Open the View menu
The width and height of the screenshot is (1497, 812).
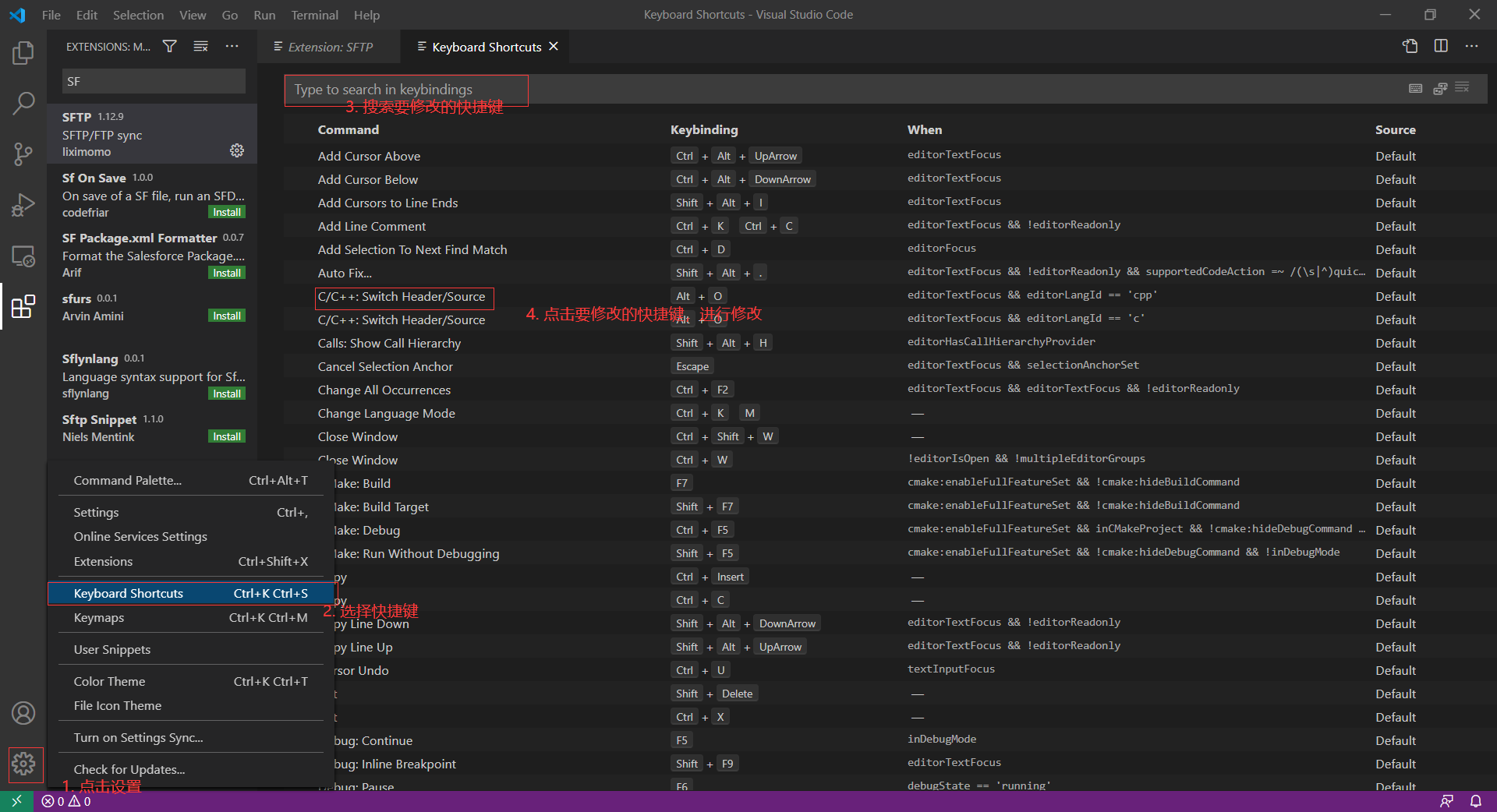pos(193,15)
